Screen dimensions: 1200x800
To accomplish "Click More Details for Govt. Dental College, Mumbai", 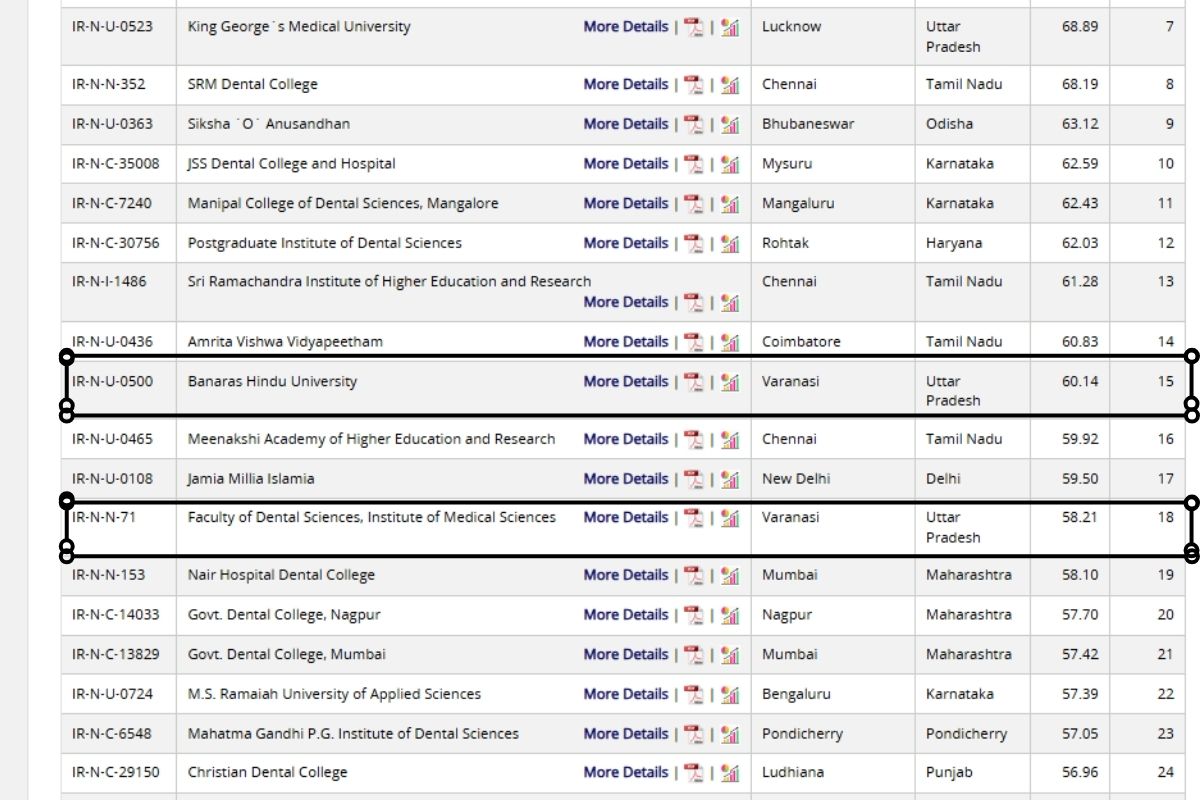I will click(626, 654).
